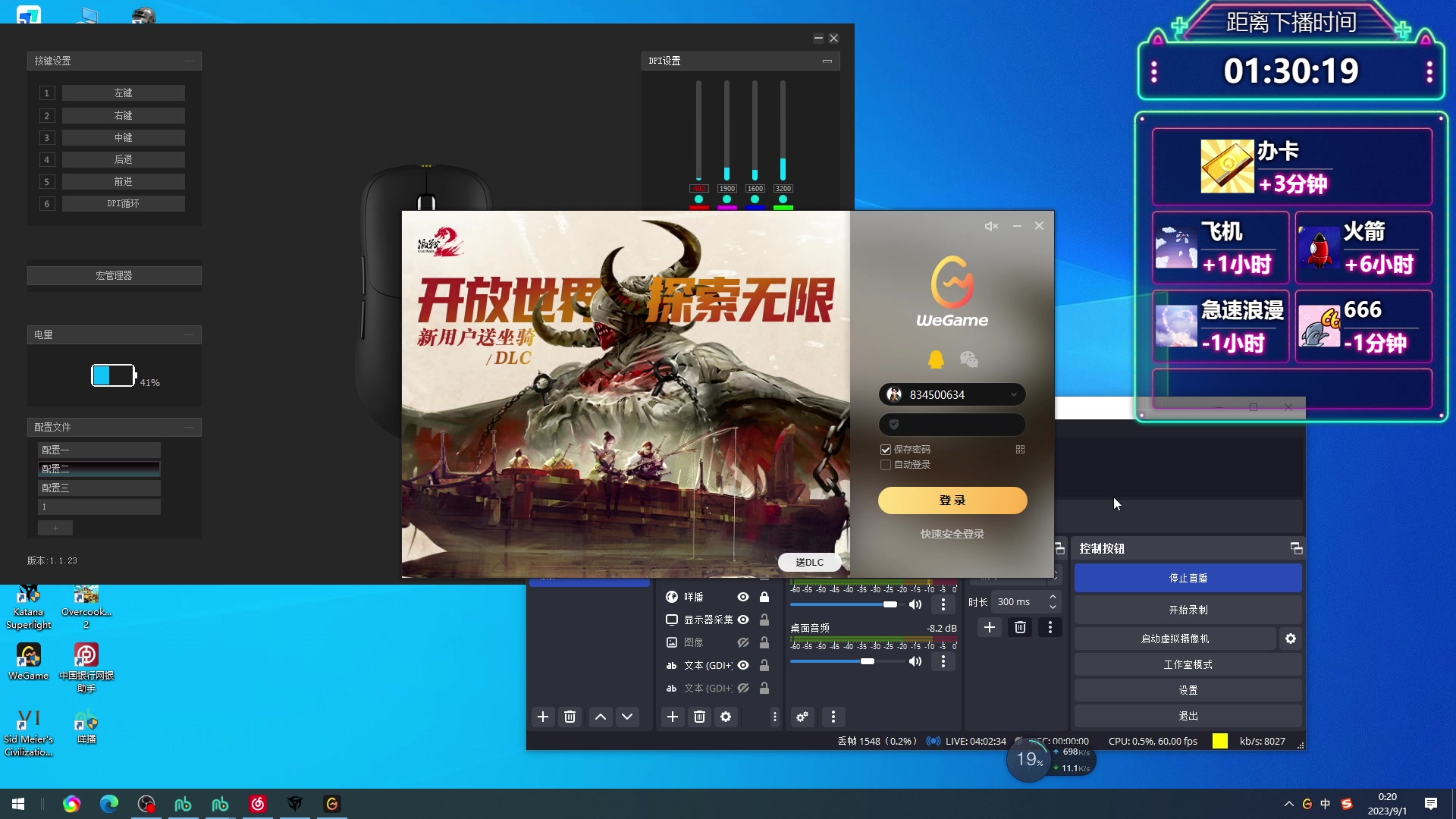
Task: Remove transition trash under 300 ms
Action: pos(1020,627)
